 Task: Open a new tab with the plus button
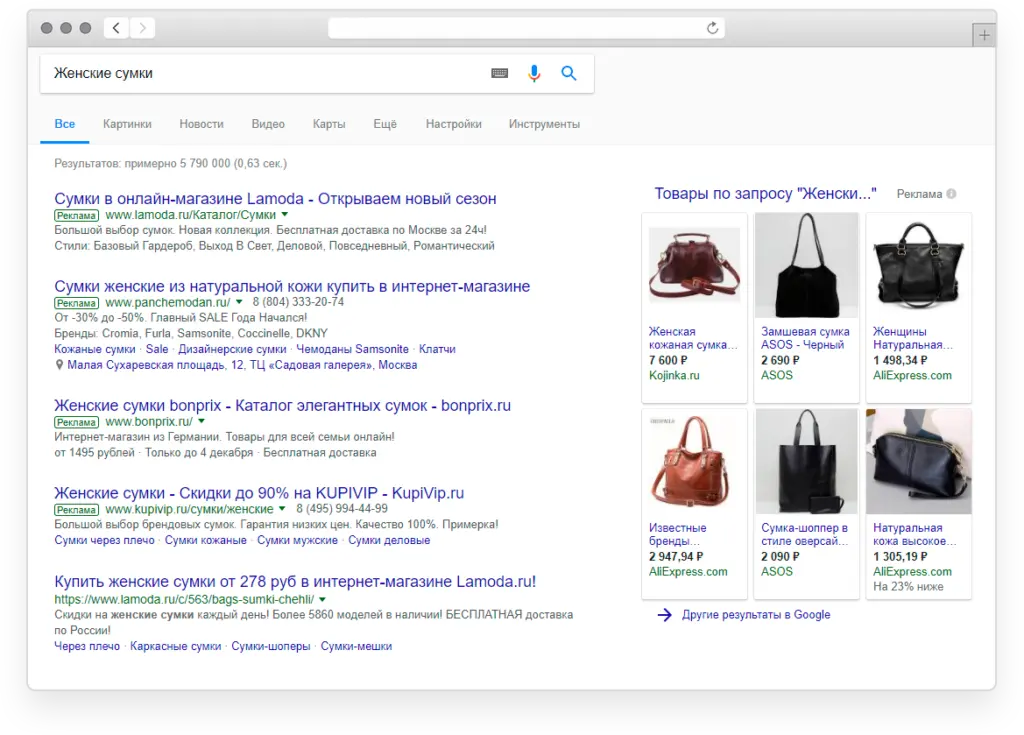984,35
